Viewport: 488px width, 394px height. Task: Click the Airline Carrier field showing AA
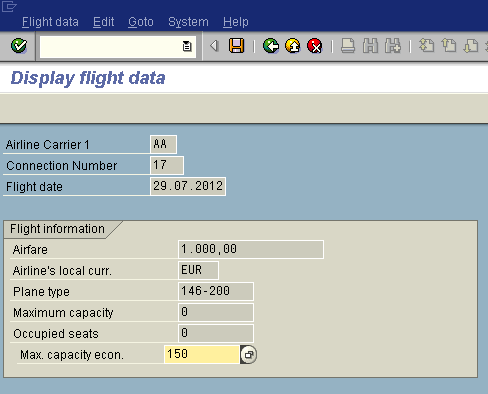163,144
